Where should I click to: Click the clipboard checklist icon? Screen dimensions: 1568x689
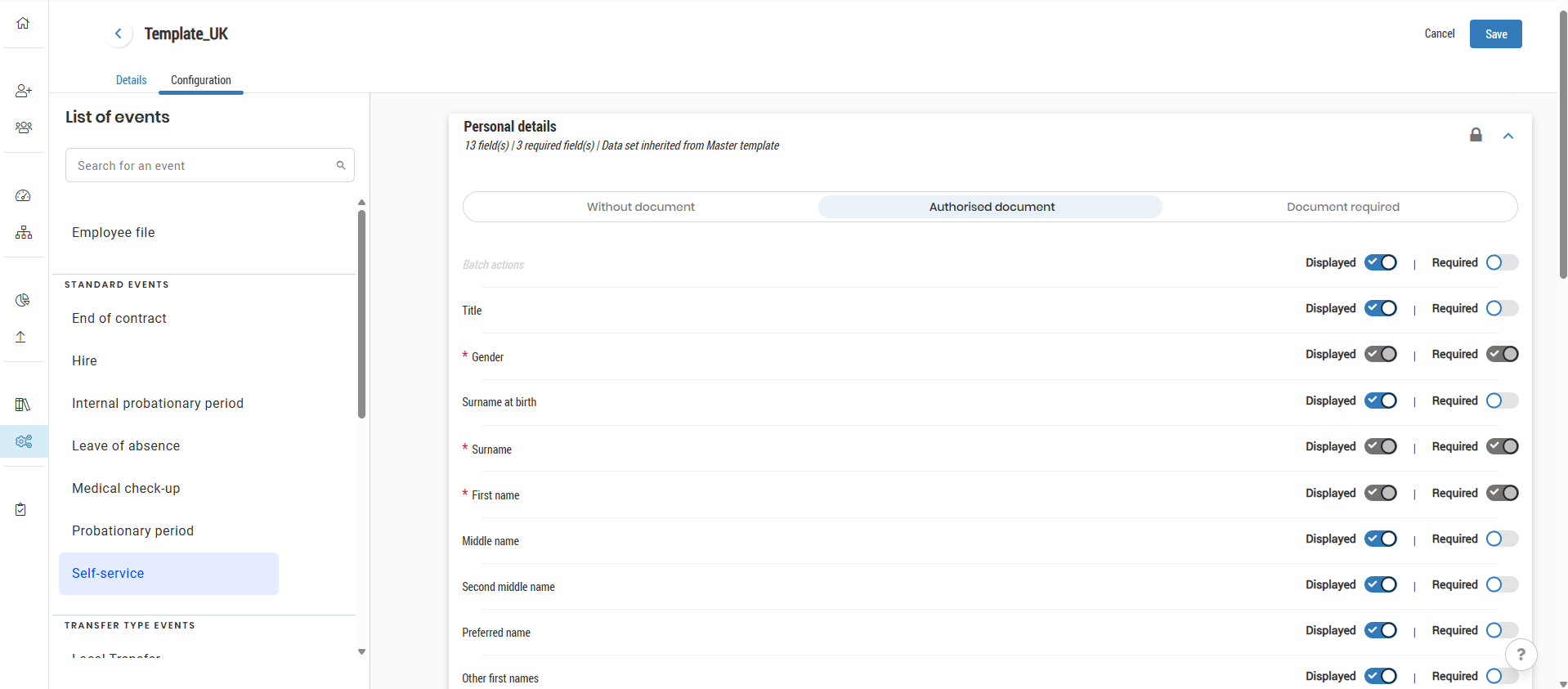[x=21, y=509]
